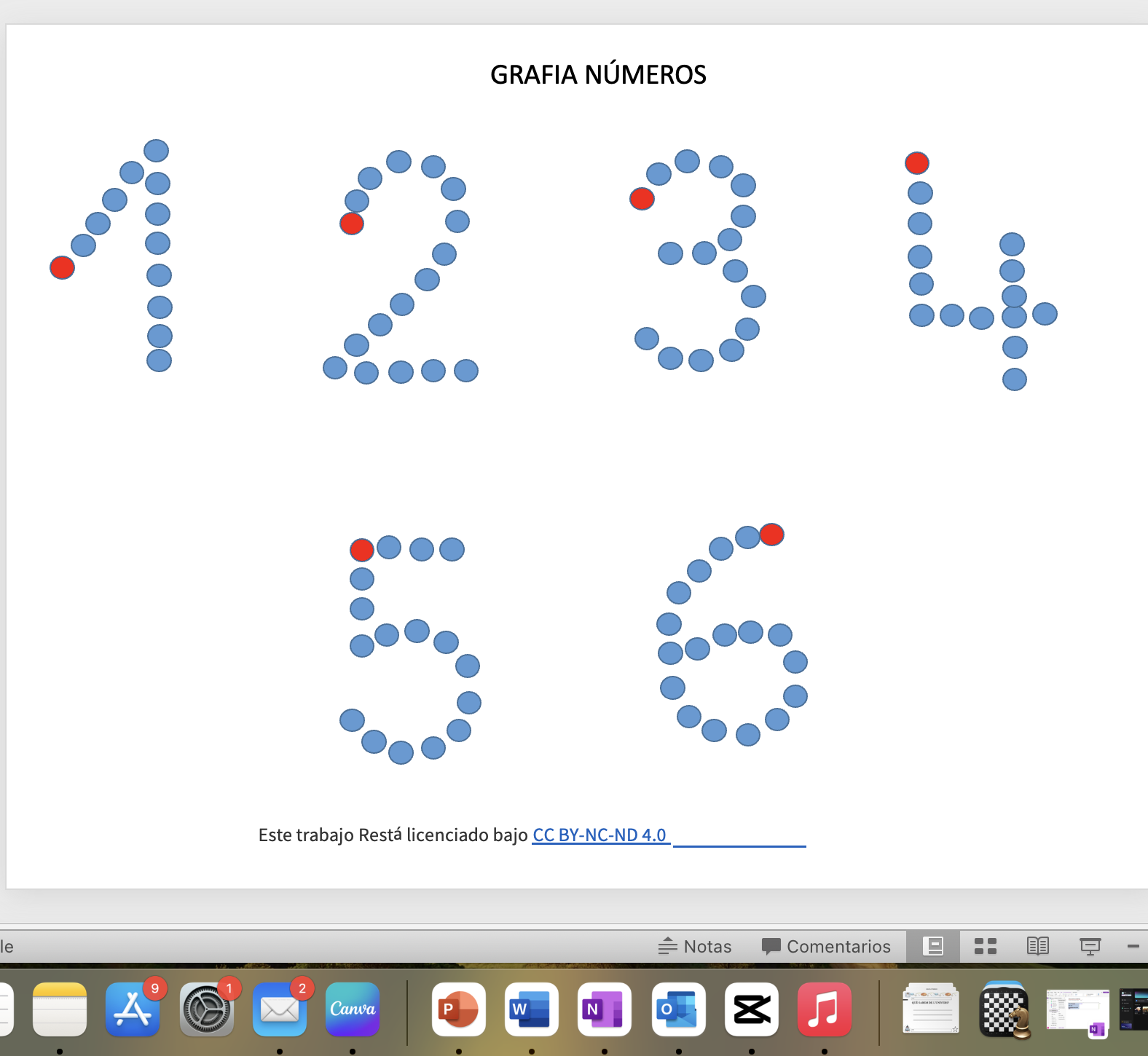This screenshot has height=1056, width=1148.
Task: Start slideshow with the presentation screen icon
Action: point(1090,946)
